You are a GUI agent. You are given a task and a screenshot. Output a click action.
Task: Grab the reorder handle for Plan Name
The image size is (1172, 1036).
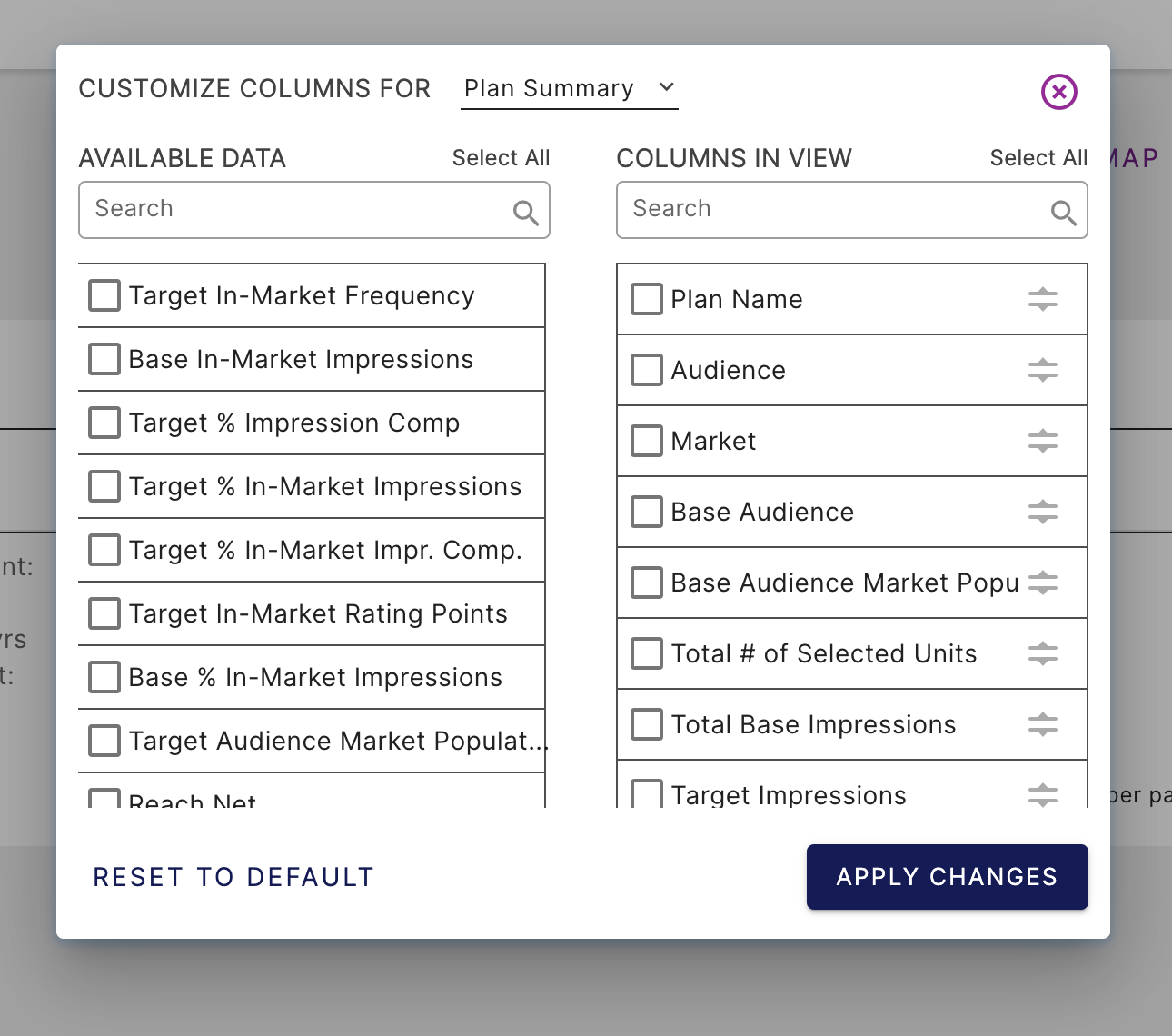point(1043,299)
